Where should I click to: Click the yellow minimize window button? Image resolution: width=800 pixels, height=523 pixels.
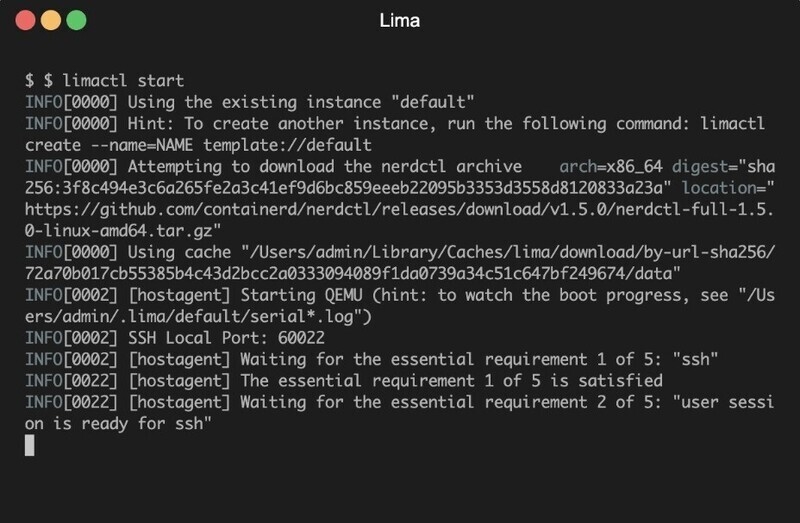tap(50, 20)
